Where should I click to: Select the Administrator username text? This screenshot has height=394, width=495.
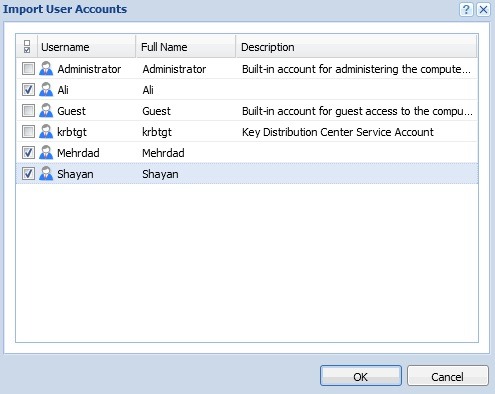[89, 69]
